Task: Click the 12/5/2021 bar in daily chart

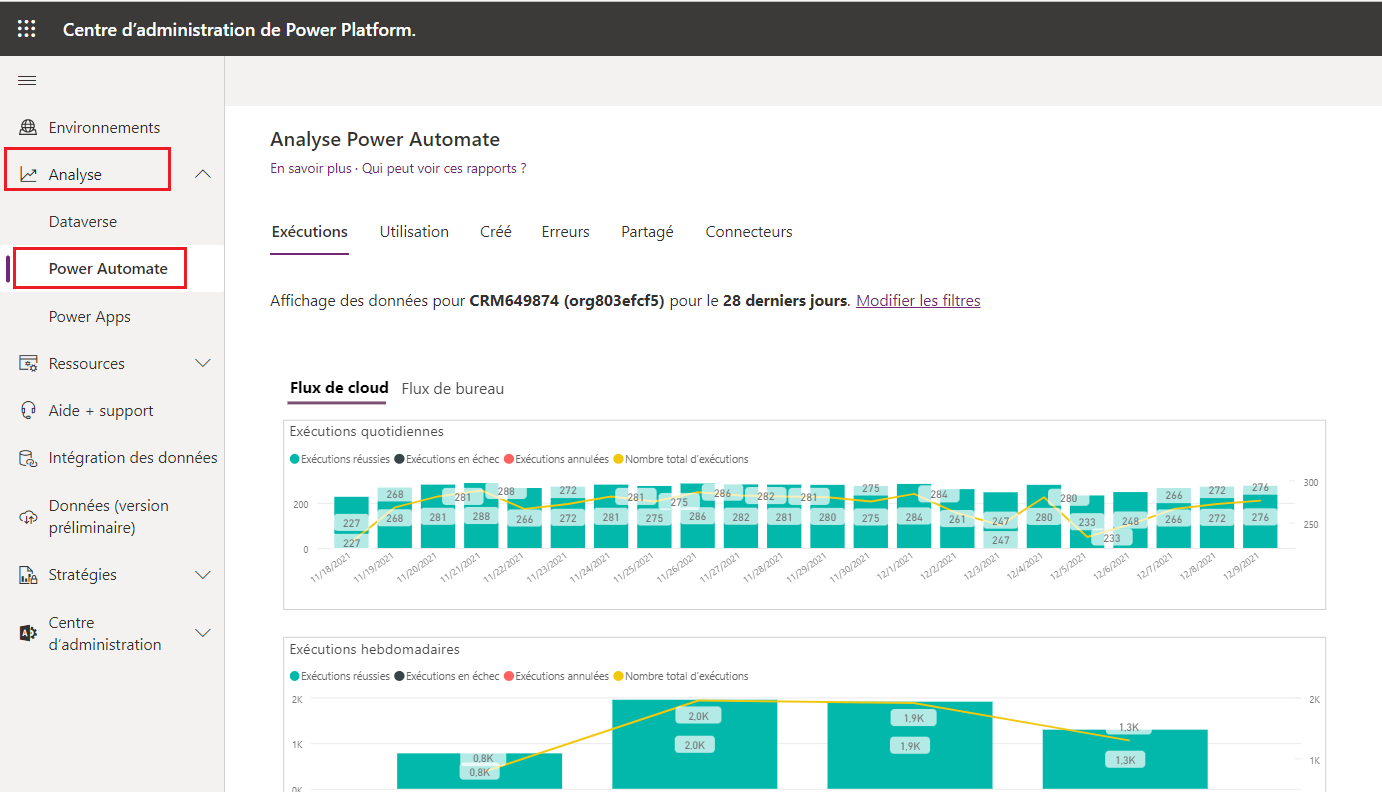Action: click(x=1087, y=522)
